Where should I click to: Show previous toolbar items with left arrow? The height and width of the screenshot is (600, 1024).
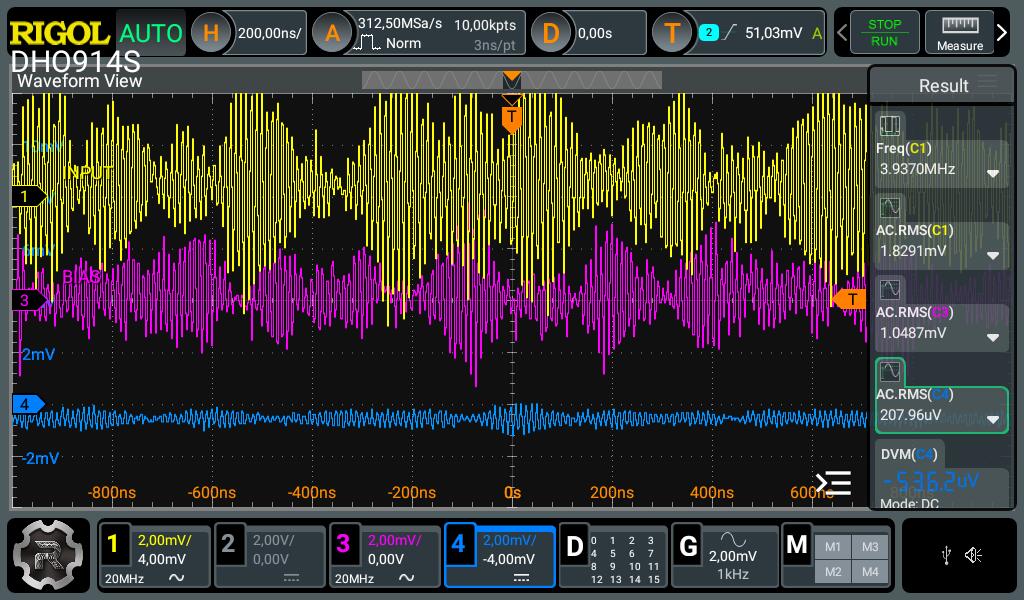coord(842,33)
